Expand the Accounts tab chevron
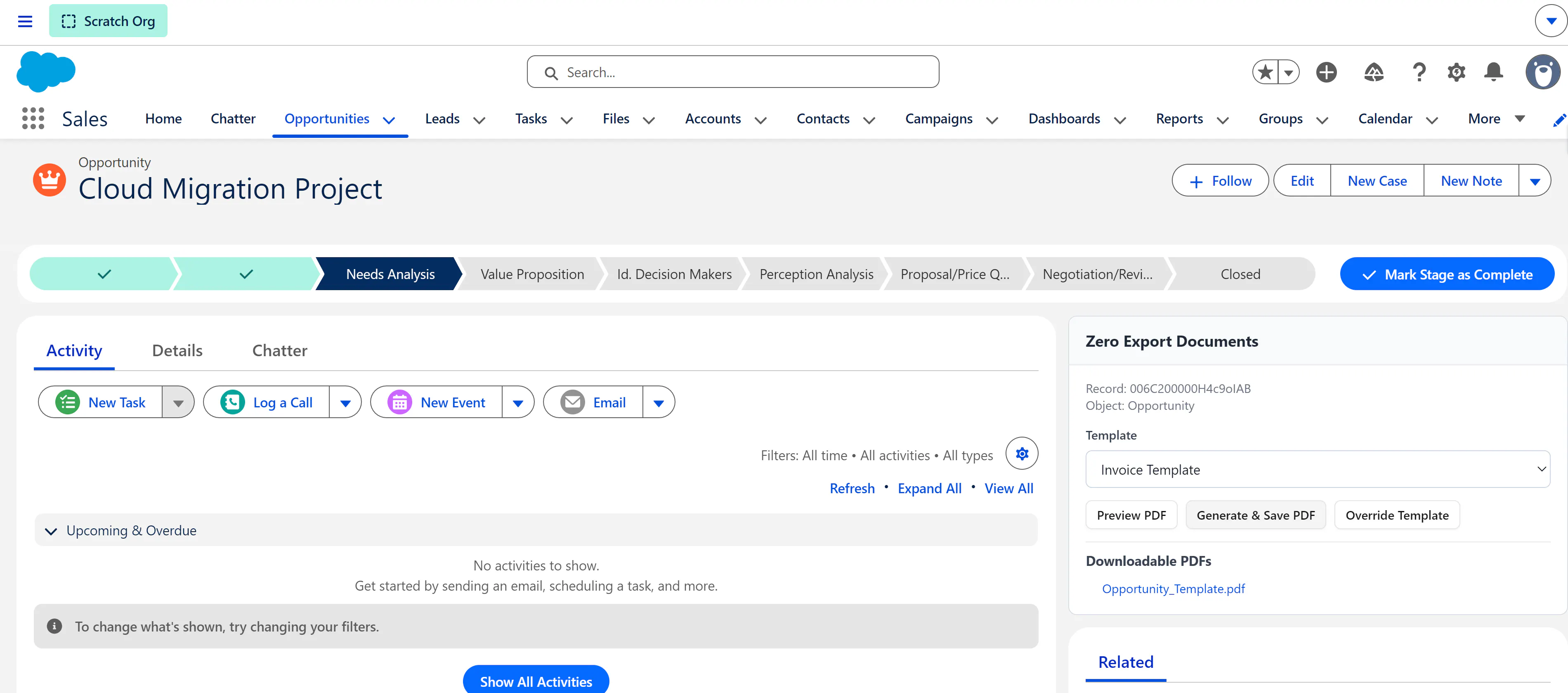 click(760, 120)
